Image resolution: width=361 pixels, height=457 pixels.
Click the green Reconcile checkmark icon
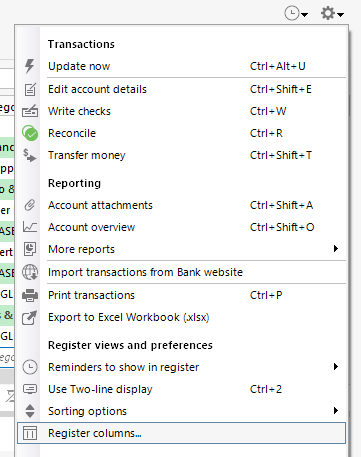pyautogui.click(x=30, y=133)
